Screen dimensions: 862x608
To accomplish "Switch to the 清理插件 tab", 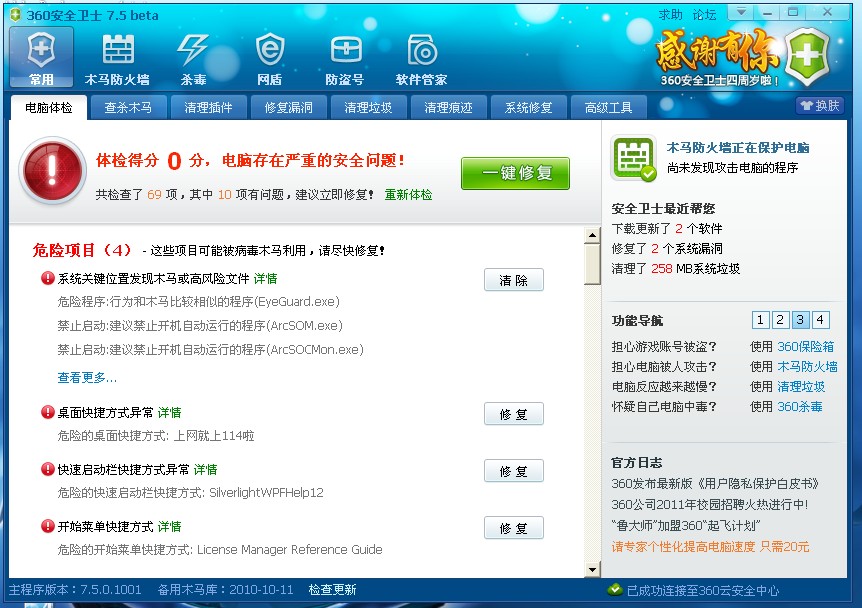I will [x=208, y=108].
